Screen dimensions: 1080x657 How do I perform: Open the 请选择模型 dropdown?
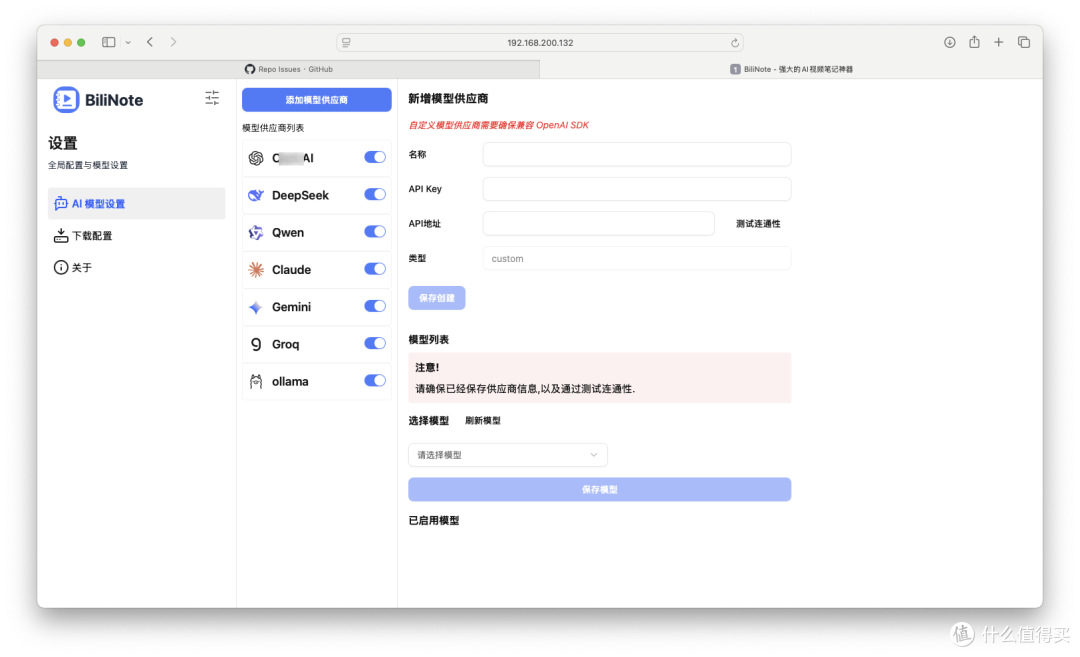[508, 455]
